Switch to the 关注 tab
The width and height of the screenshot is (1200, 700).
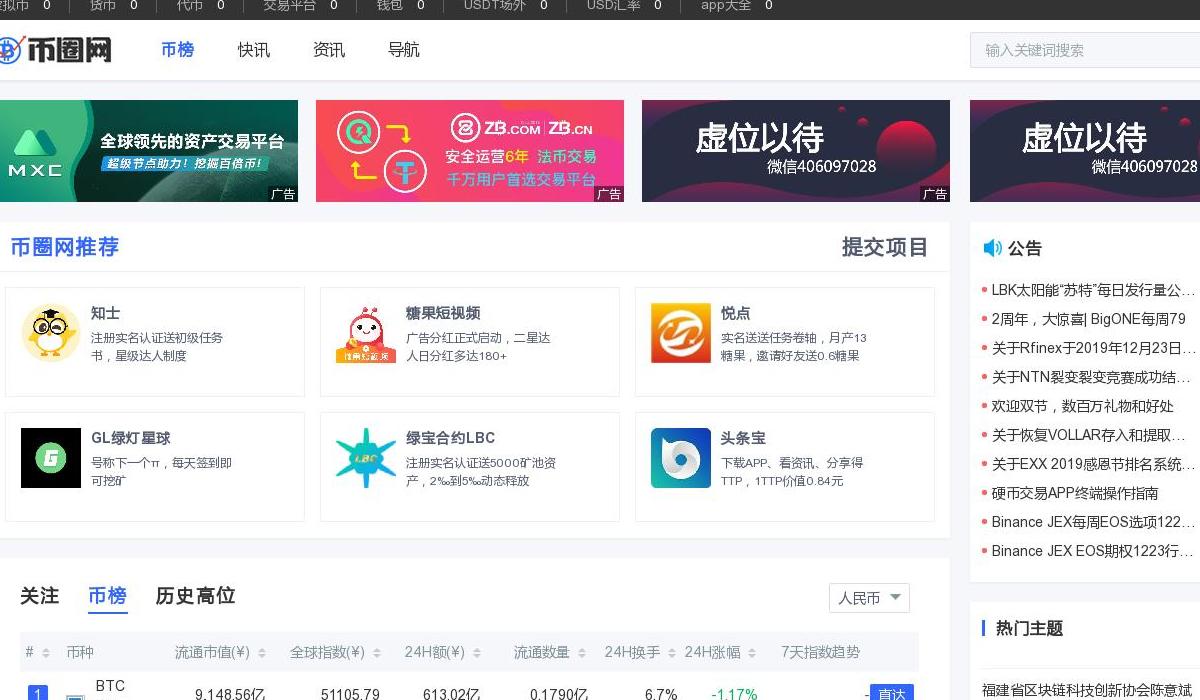point(40,596)
